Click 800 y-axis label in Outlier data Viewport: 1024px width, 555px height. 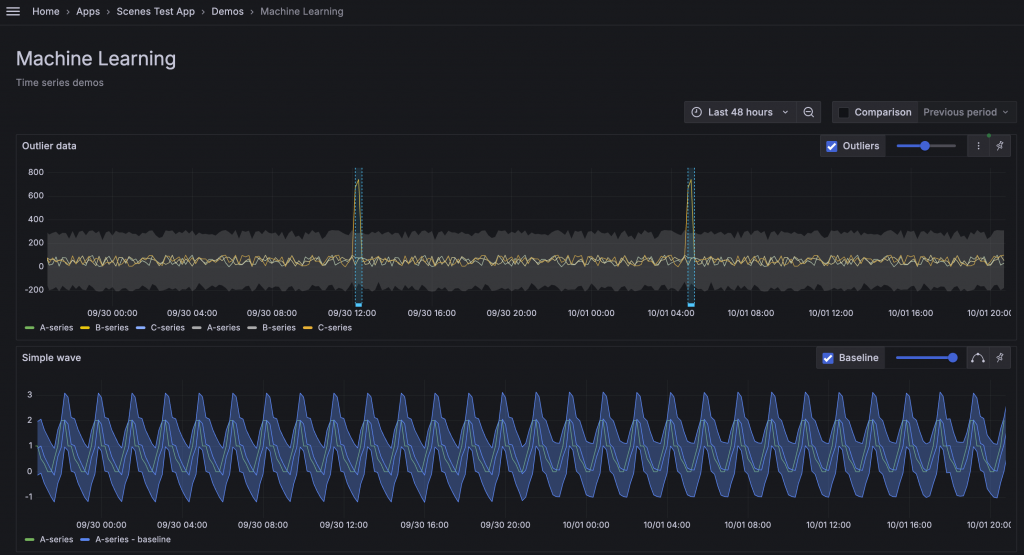click(x=36, y=172)
